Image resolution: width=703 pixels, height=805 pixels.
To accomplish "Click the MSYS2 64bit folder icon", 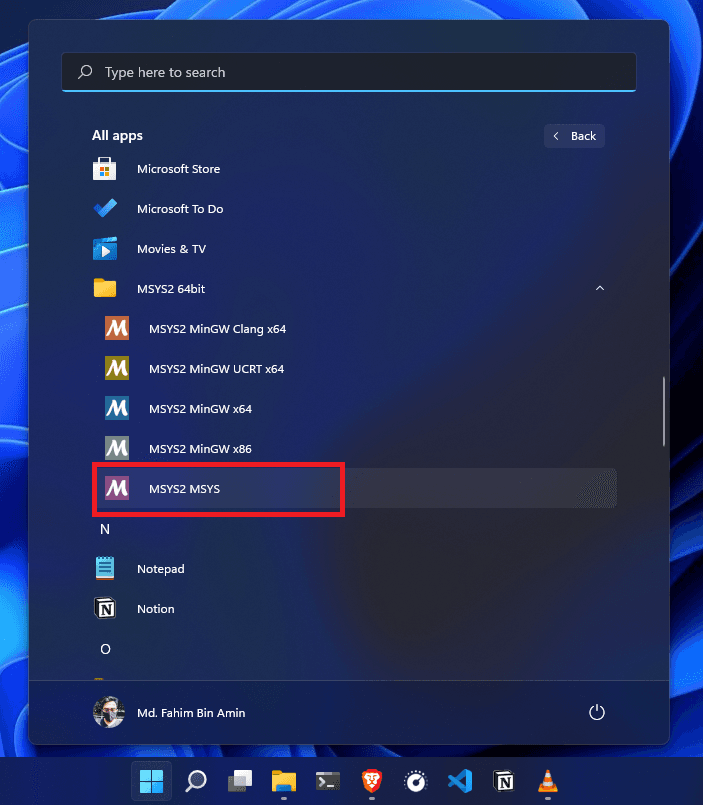I will (105, 289).
